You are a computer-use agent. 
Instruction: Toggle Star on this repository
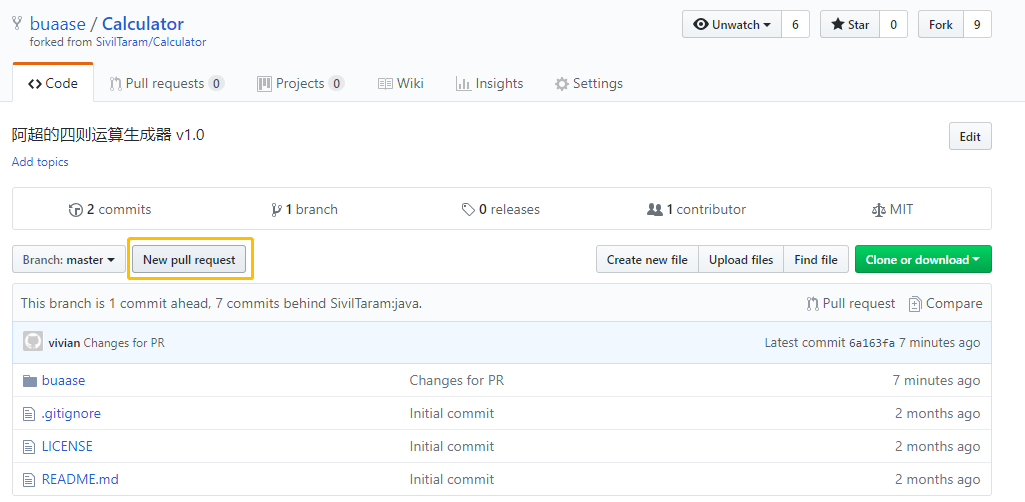pyautogui.click(x=850, y=25)
